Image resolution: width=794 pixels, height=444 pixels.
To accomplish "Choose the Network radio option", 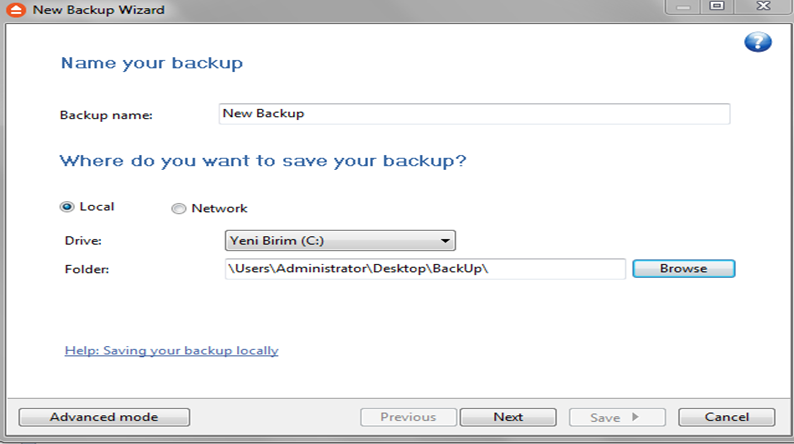I will pos(178,209).
